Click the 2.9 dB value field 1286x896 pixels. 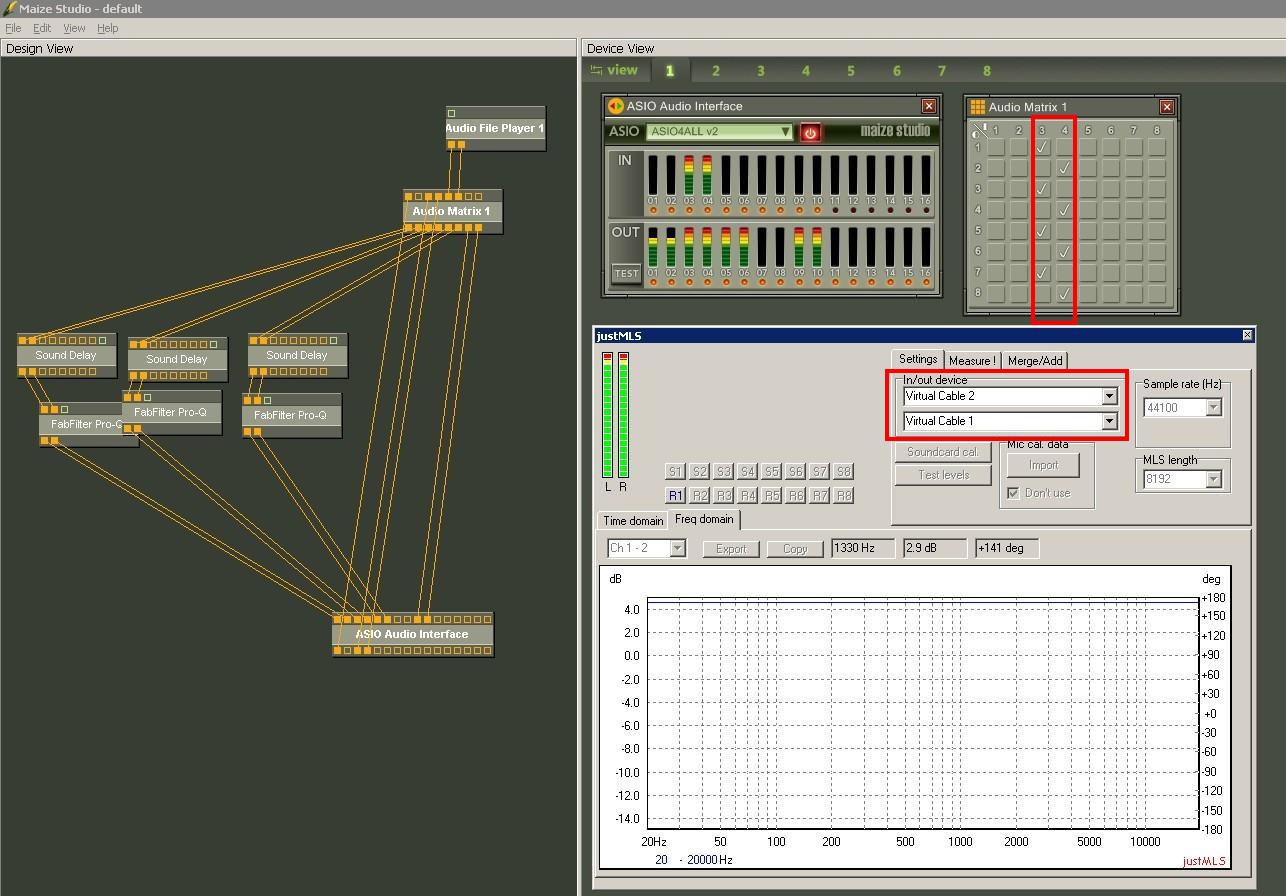point(935,548)
